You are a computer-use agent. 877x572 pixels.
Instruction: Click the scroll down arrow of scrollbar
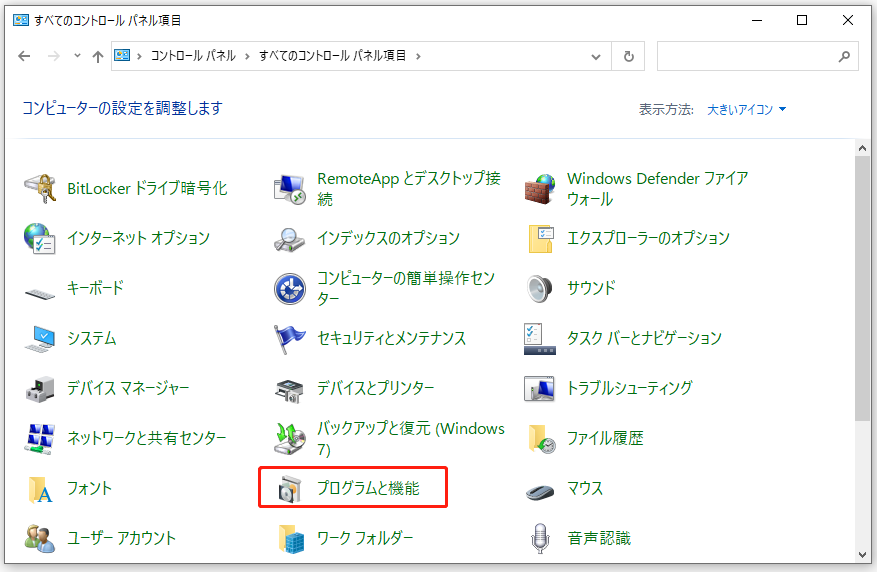[x=862, y=555]
